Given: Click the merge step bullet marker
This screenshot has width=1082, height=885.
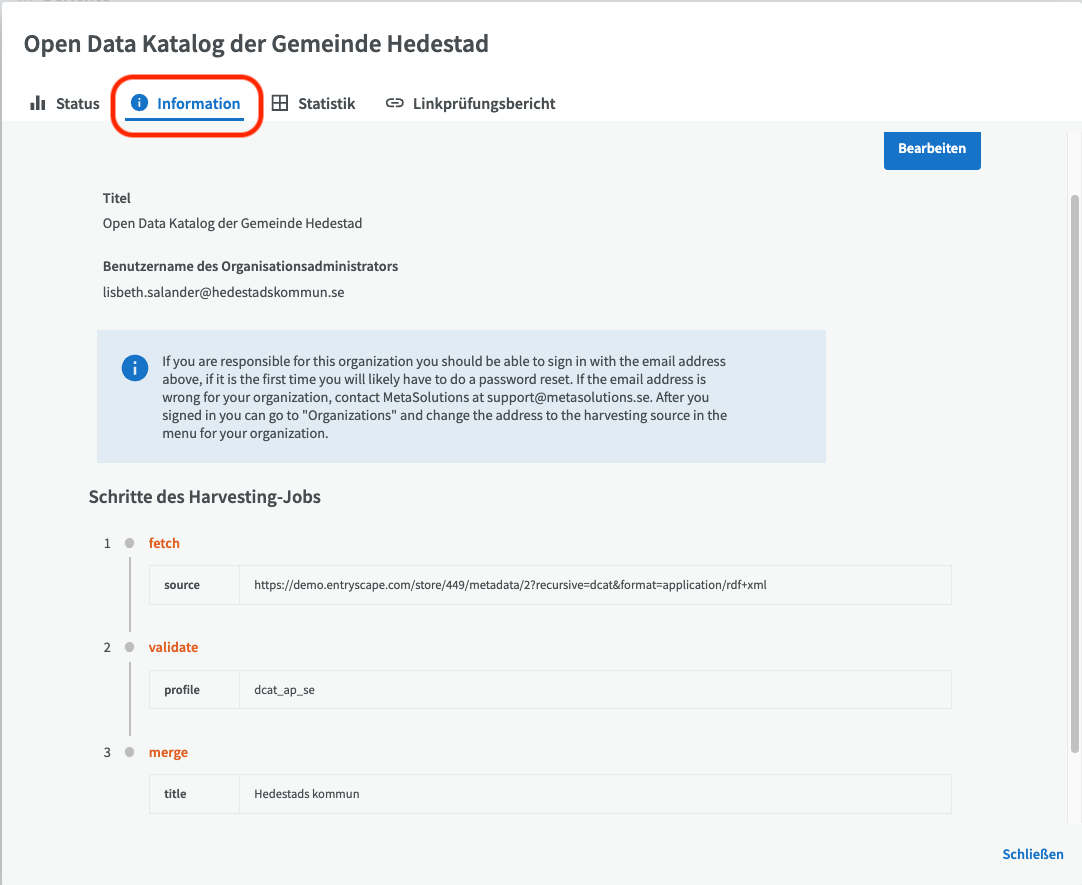Looking at the screenshot, I should [x=129, y=752].
